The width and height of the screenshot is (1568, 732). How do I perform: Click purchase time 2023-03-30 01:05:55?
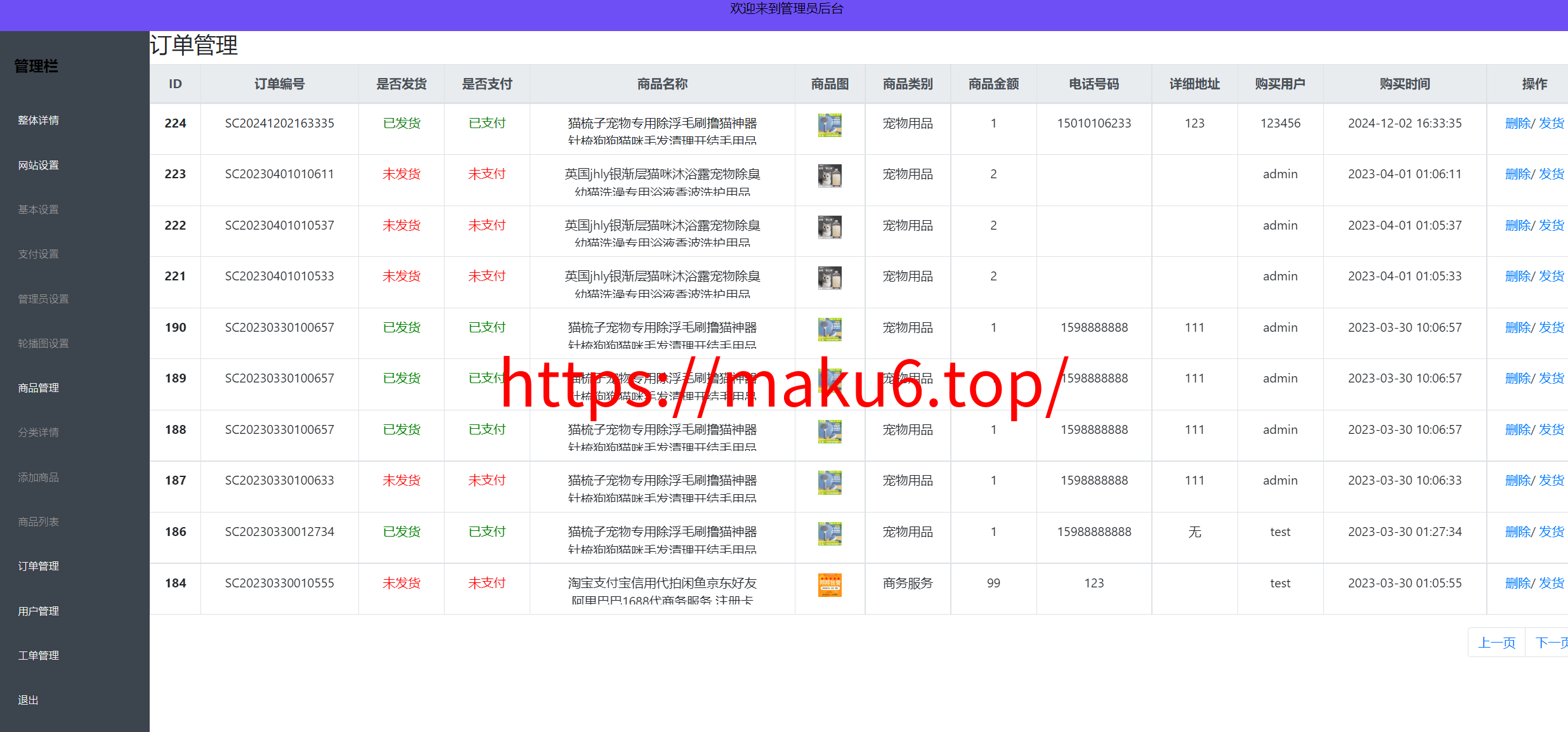click(x=1404, y=583)
